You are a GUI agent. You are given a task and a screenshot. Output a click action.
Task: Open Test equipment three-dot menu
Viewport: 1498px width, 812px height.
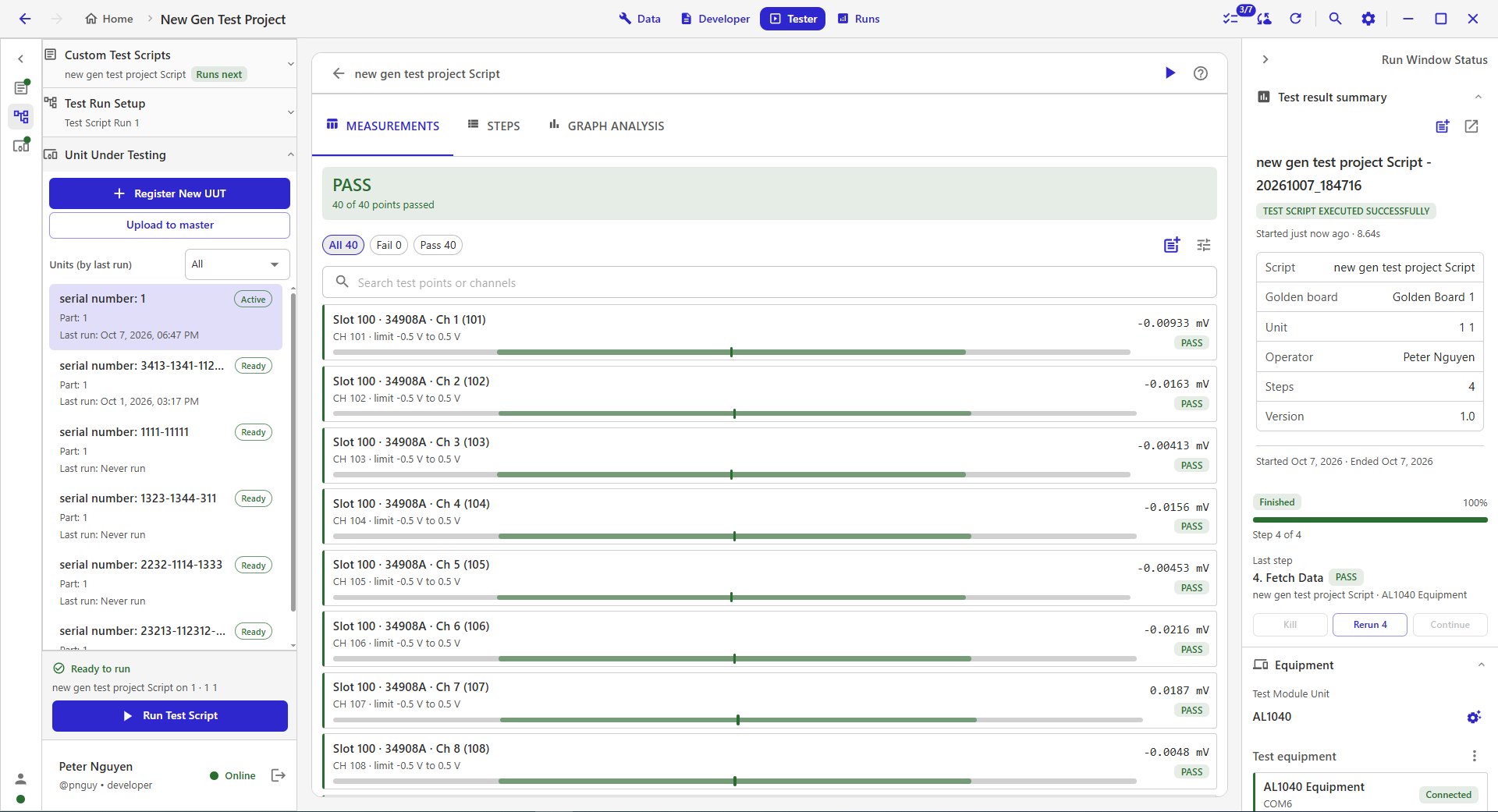[x=1474, y=756]
